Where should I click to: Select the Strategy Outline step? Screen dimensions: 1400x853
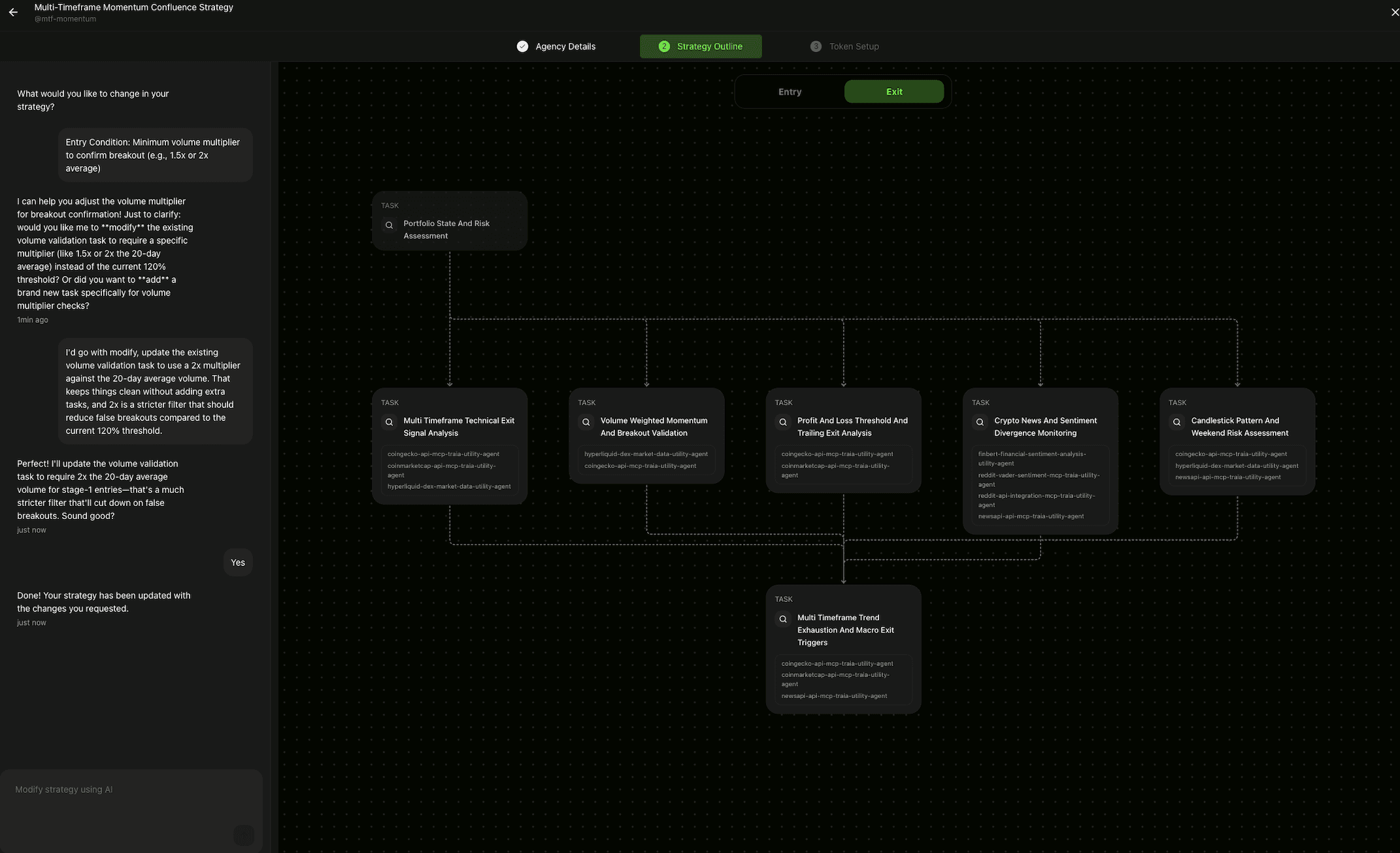pyautogui.click(x=701, y=46)
